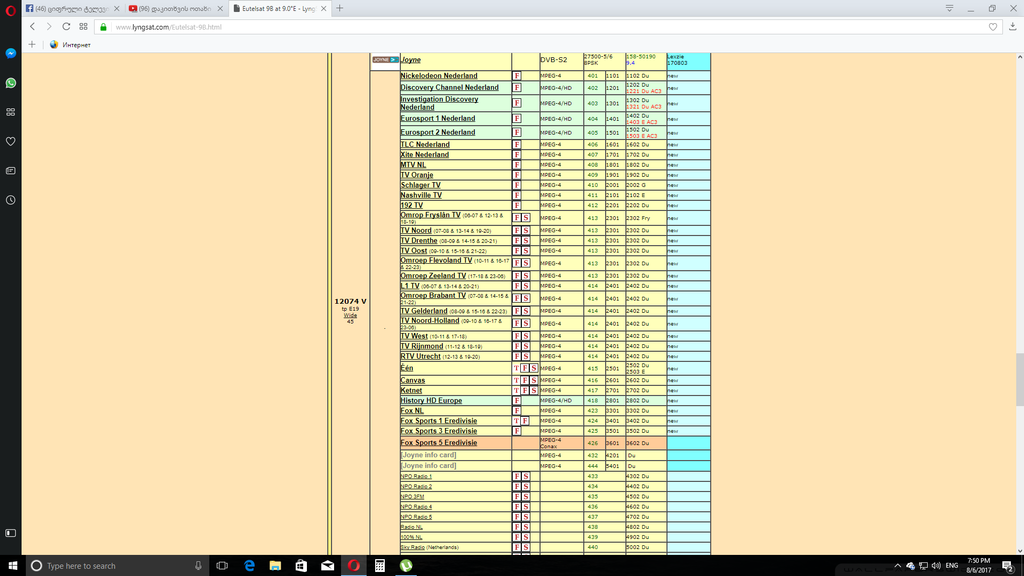This screenshot has width=1024, height=576.
Task: Click the F icon in the NPO Radio 1 row
Action: click(517, 476)
